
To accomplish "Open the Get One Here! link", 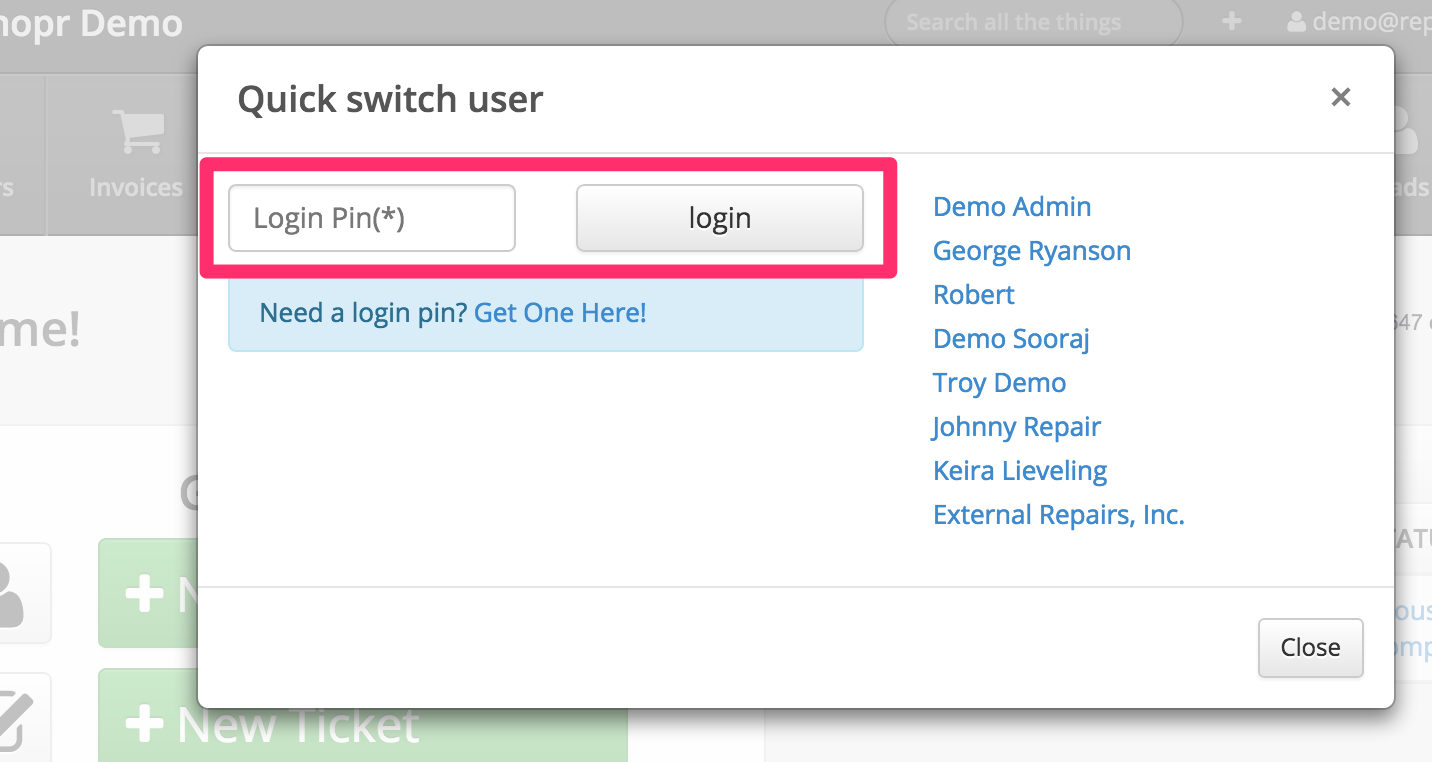I will click(560, 313).
